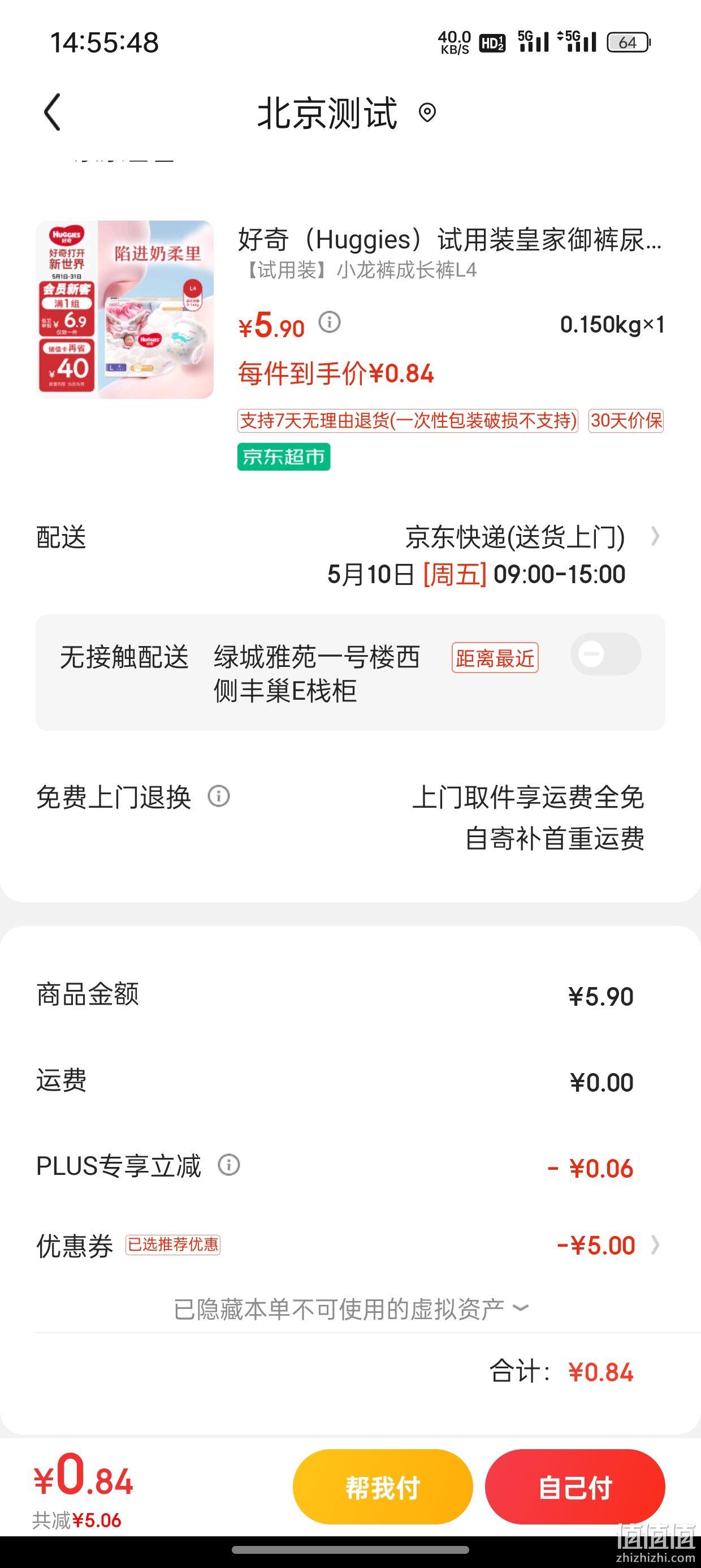This screenshot has height=1568, width=701.
Task: Open info icon beside 免费上门退换
Action: click(219, 796)
